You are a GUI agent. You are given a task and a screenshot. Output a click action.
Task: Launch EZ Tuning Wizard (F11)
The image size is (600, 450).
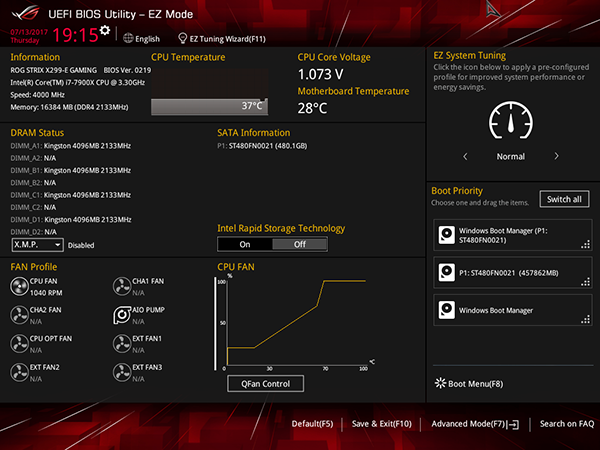222,39
